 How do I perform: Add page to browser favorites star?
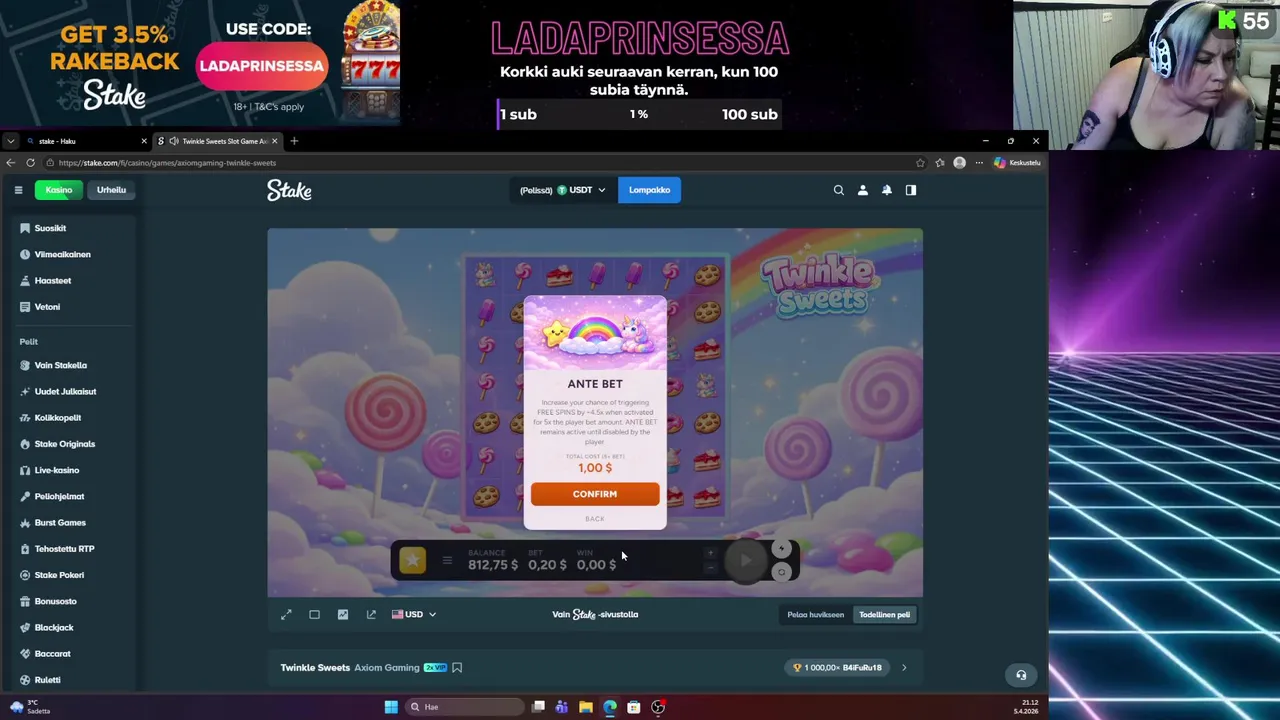tap(920, 162)
